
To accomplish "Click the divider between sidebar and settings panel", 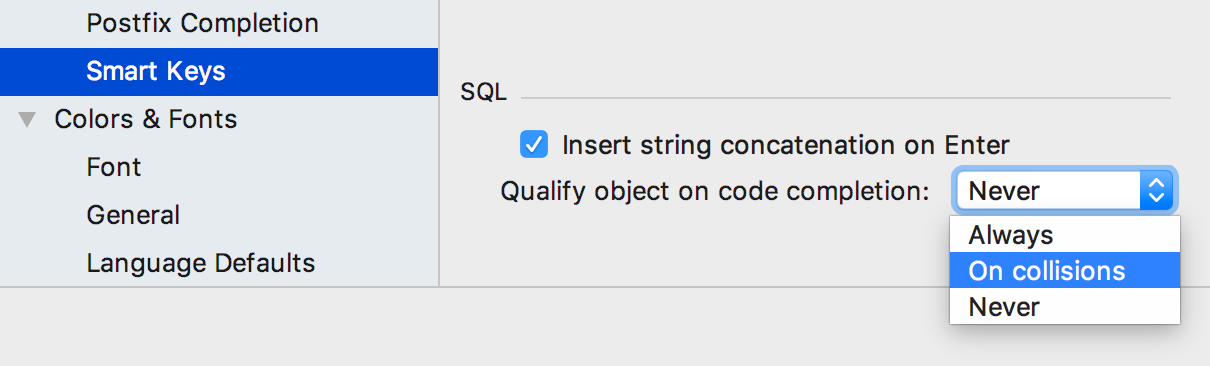I will pyautogui.click(x=439, y=143).
